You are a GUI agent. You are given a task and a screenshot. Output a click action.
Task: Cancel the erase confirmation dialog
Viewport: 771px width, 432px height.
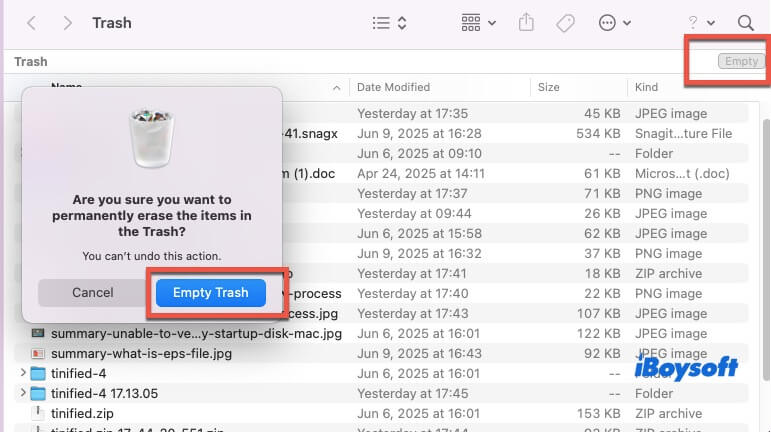coord(93,292)
